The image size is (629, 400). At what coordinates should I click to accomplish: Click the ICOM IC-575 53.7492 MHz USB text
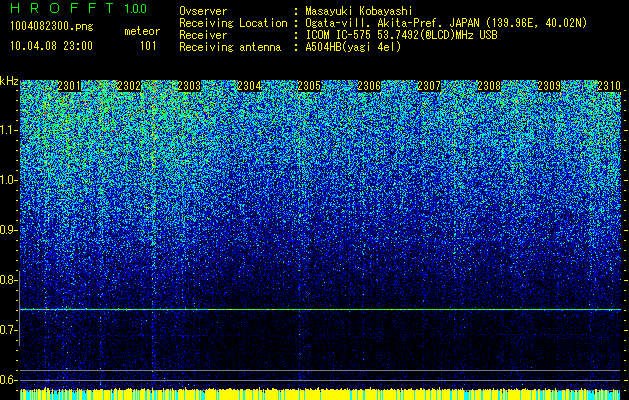tap(401, 35)
